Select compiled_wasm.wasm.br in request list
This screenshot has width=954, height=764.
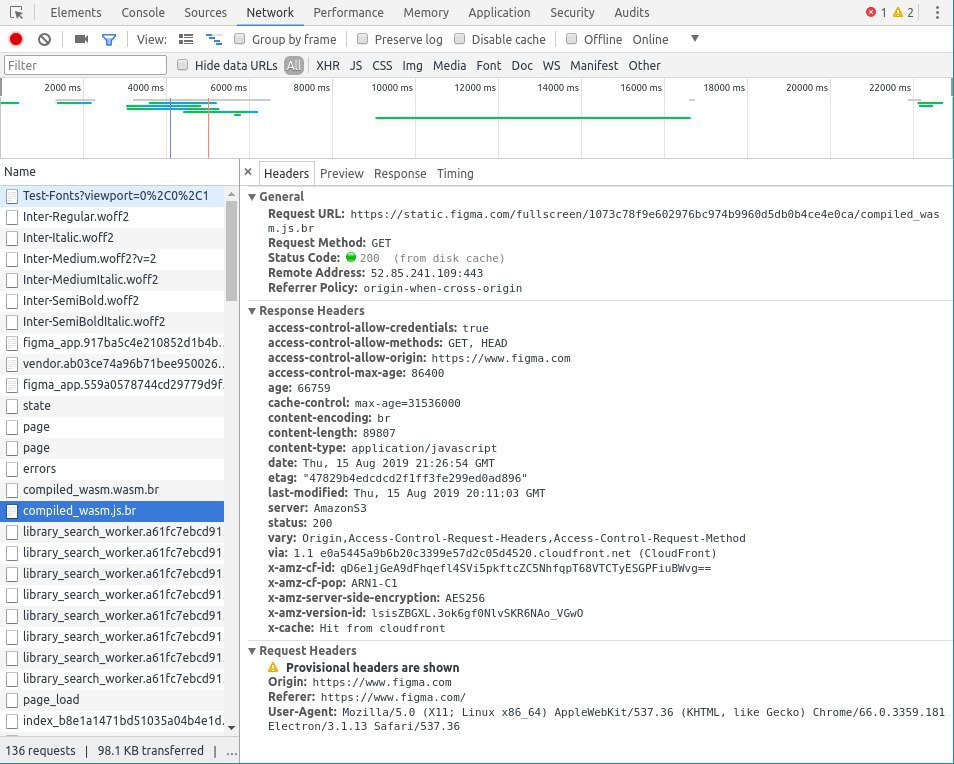pyautogui.click(x=90, y=490)
